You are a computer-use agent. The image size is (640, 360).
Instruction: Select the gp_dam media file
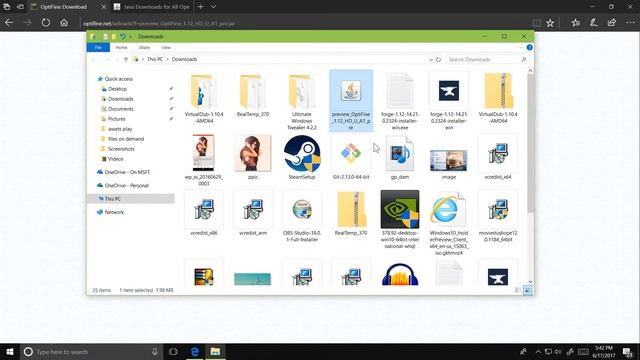point(400,158)
